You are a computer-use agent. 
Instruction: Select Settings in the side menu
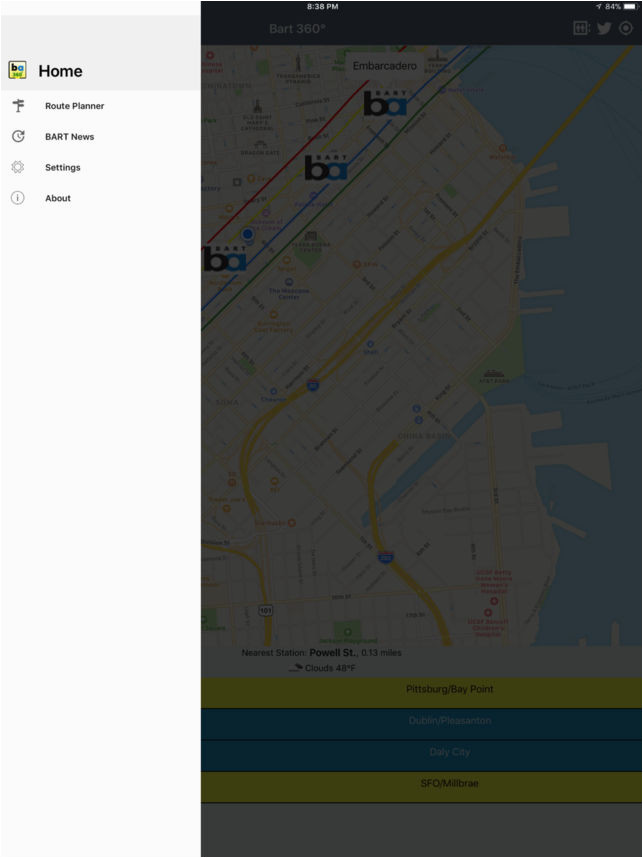click(100, 167)
